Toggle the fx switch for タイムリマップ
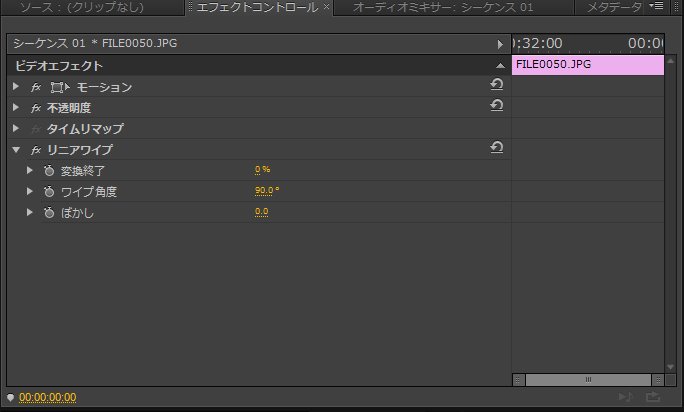The width and height of the screenshot is (684, 412). [36, 129]
